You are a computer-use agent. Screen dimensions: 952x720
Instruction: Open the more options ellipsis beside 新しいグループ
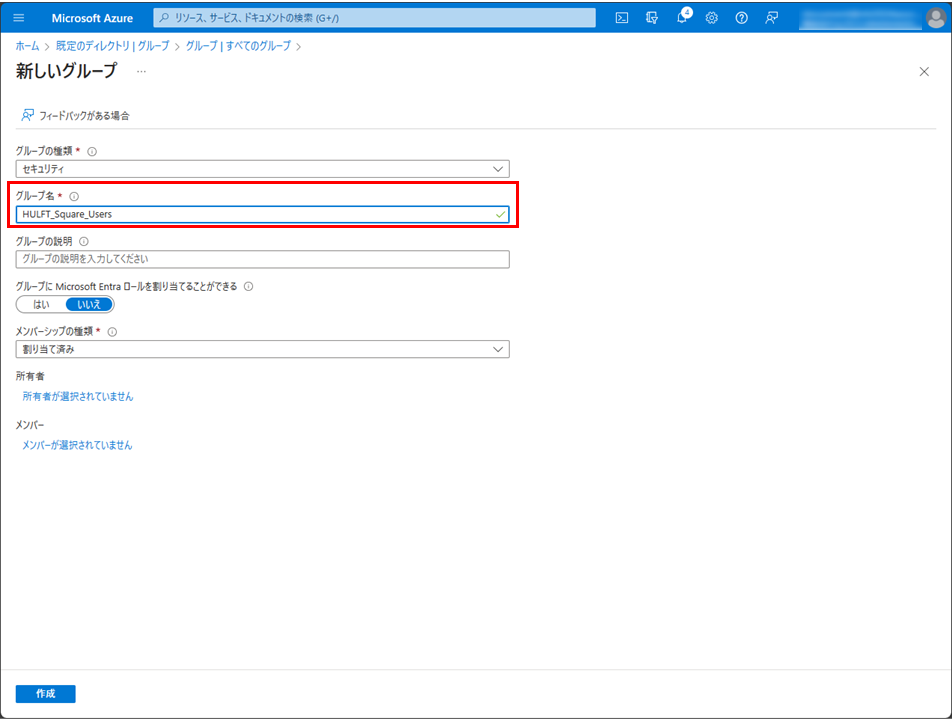(141, 71)
